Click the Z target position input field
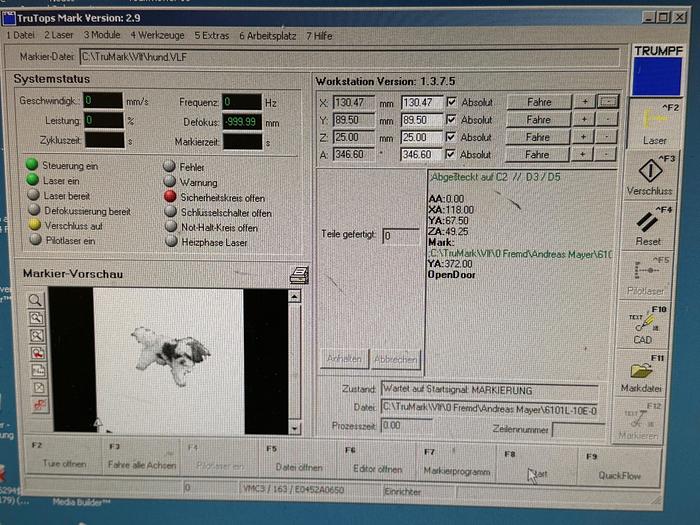 tap(421, 138)
